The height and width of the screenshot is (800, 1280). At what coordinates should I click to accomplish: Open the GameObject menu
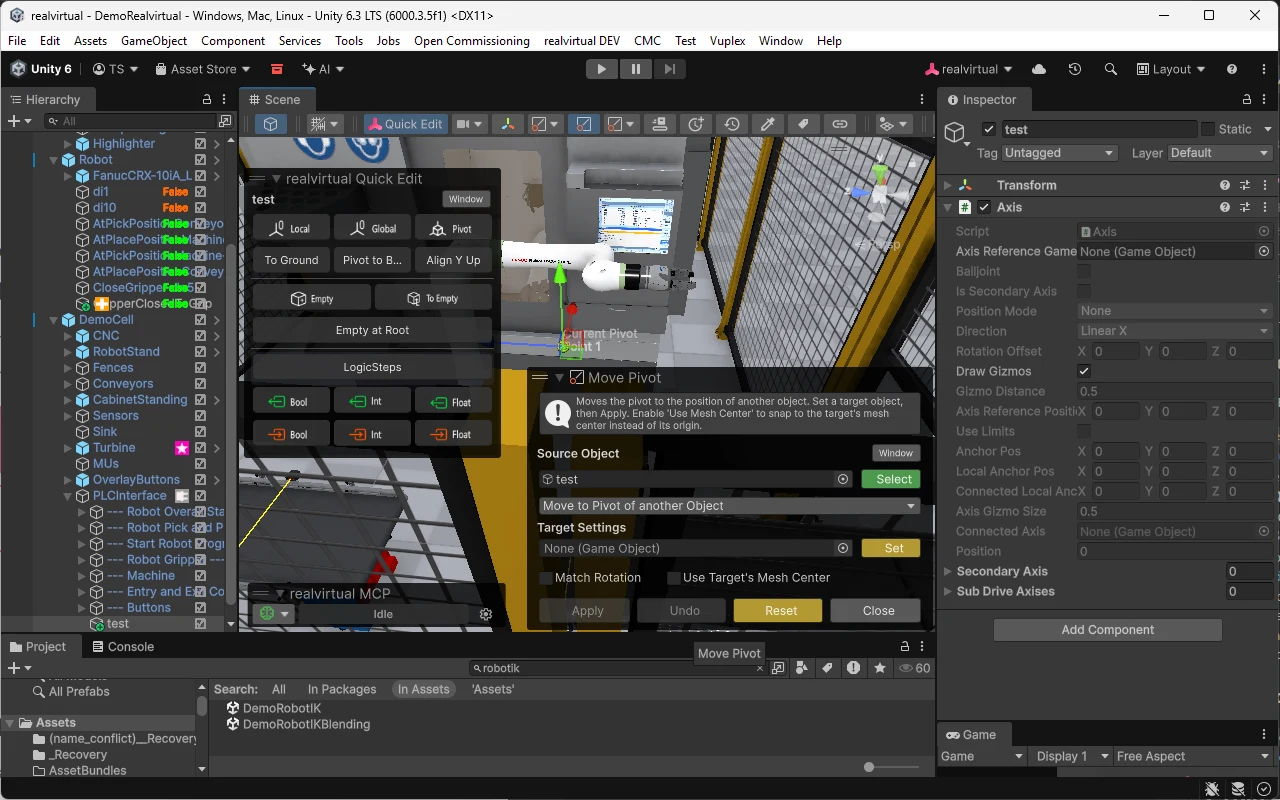(x=154, y=41)
